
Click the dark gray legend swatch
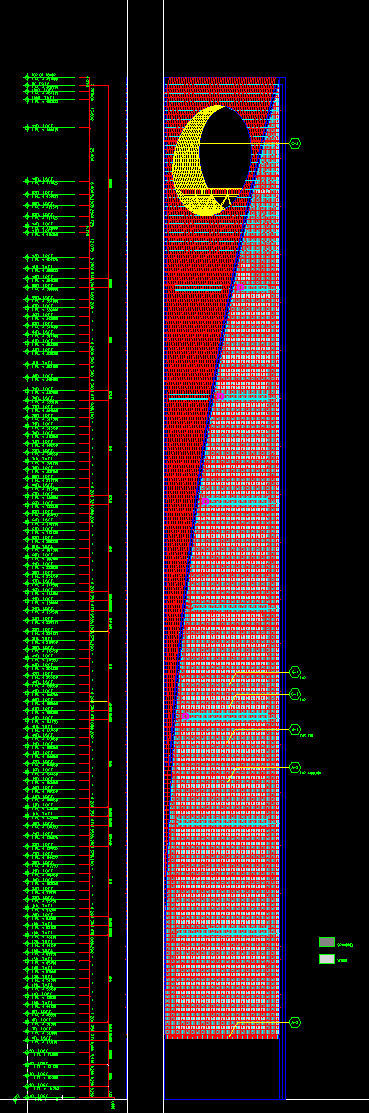coord(326,942)
